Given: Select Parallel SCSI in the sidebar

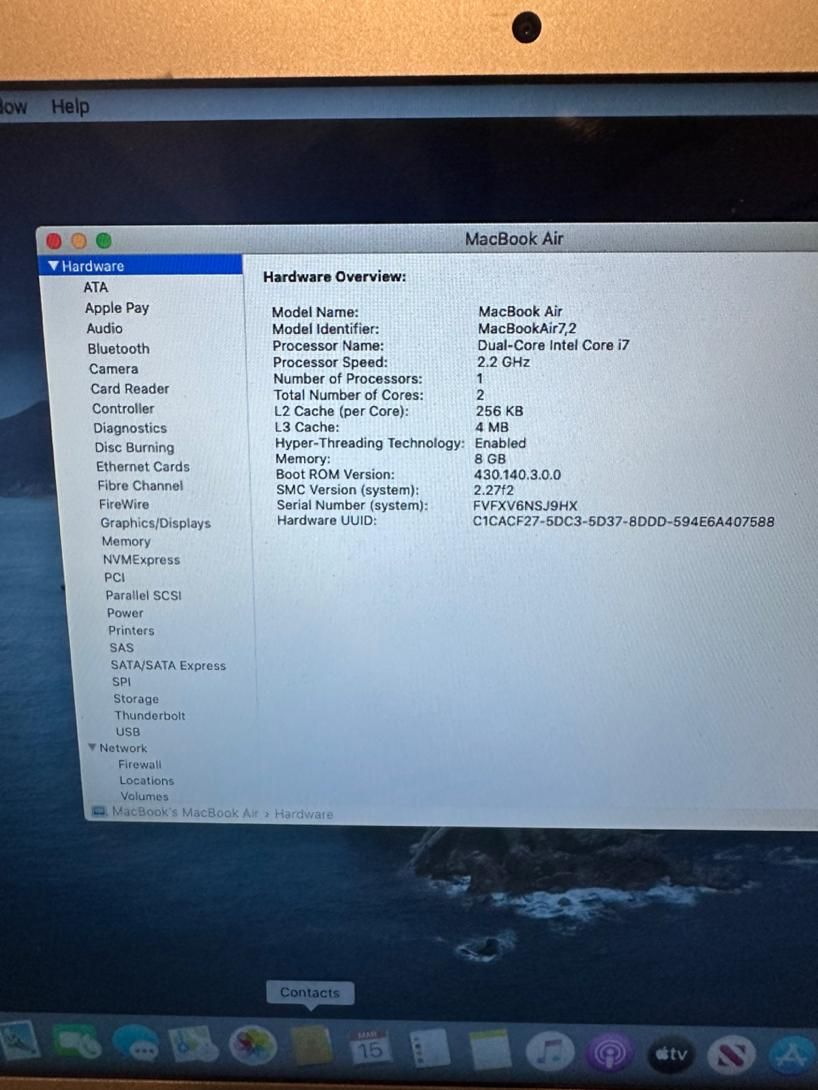Looking at the screenshot, I should tap(143, 595).
